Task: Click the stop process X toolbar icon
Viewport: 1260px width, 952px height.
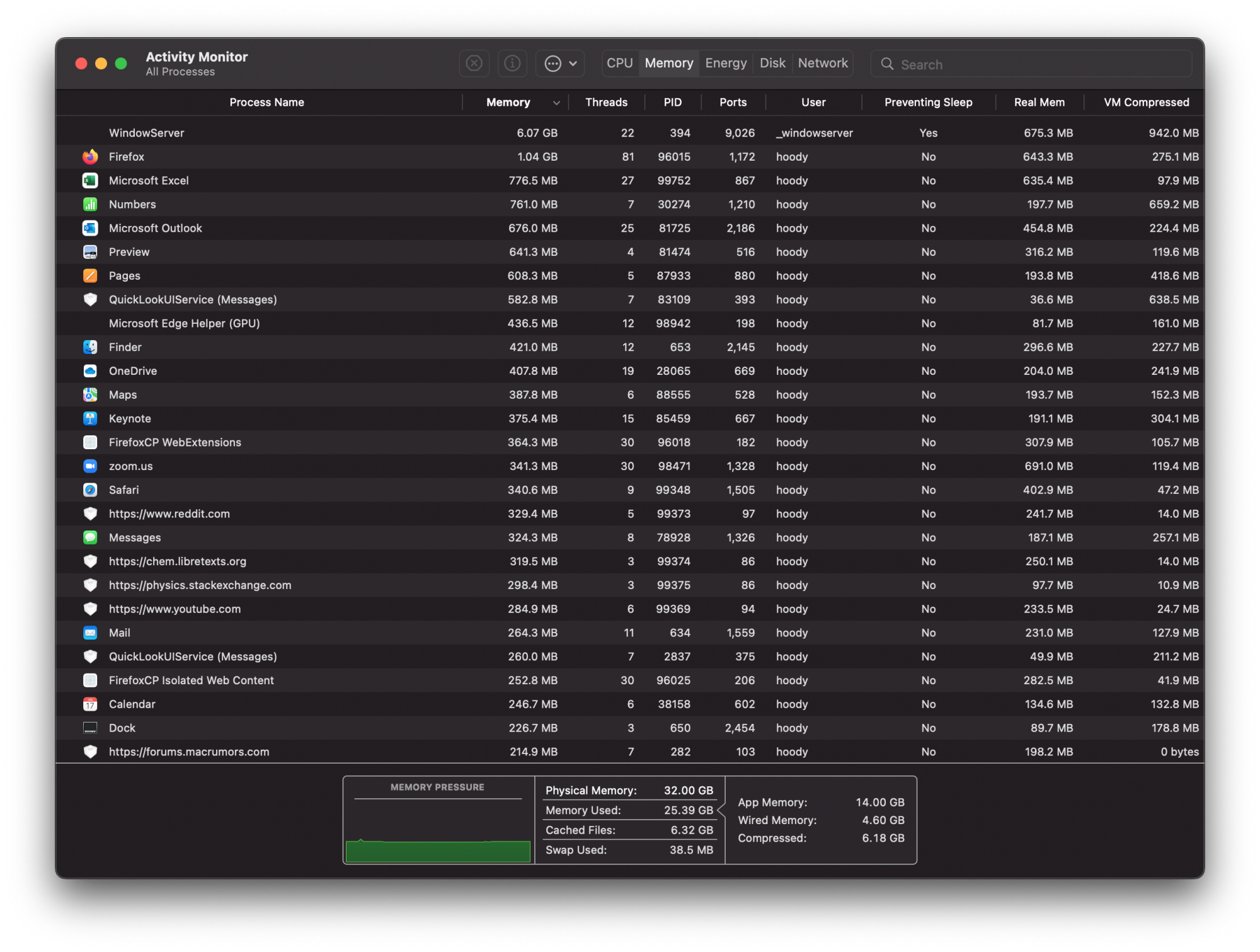Action: tap(474, 64)
